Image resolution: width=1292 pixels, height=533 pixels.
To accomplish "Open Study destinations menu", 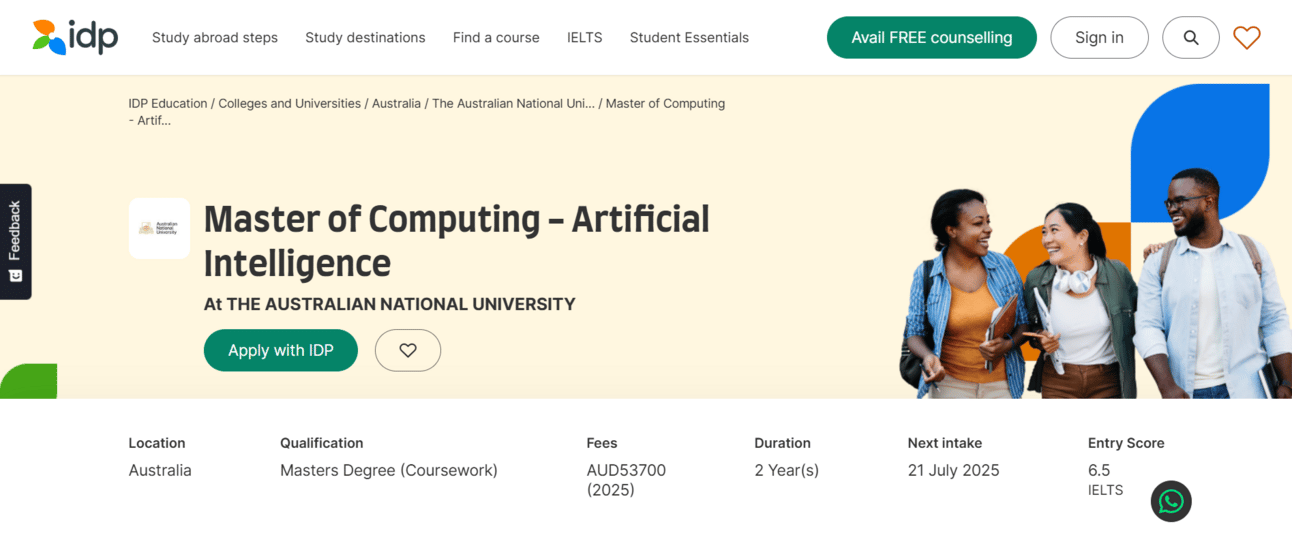I will [365, 38].
